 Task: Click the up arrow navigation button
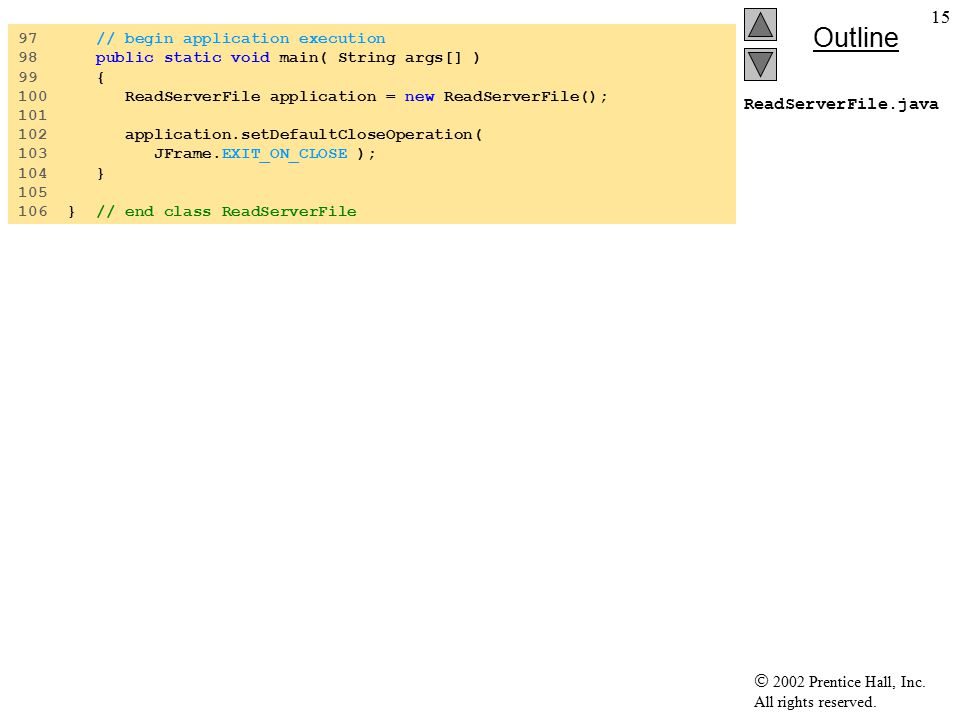(x=760, y=24)
